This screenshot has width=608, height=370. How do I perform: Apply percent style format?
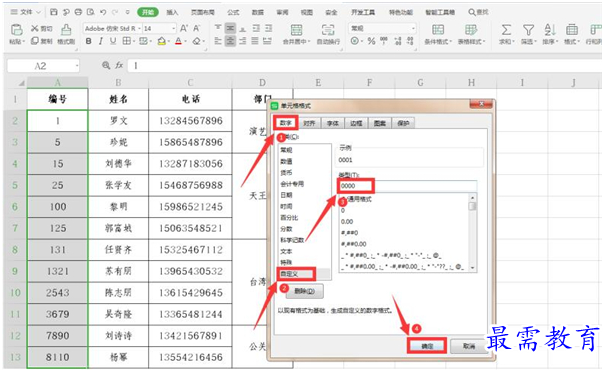(371, 41)
